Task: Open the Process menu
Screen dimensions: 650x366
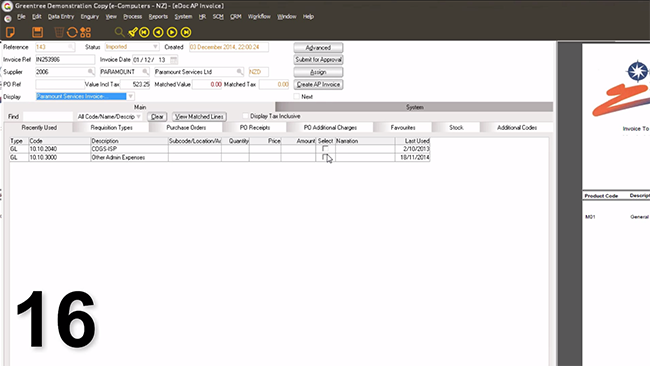Action: 132,17
